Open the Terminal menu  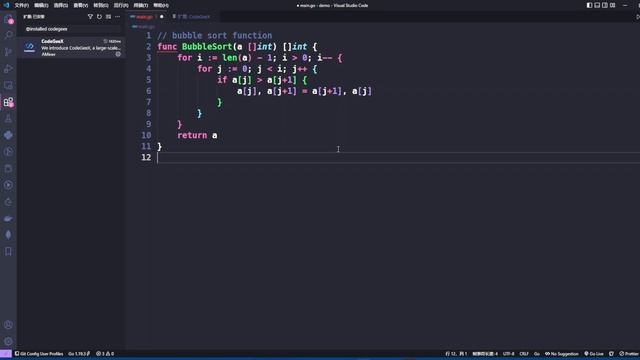tap(141, 5)
